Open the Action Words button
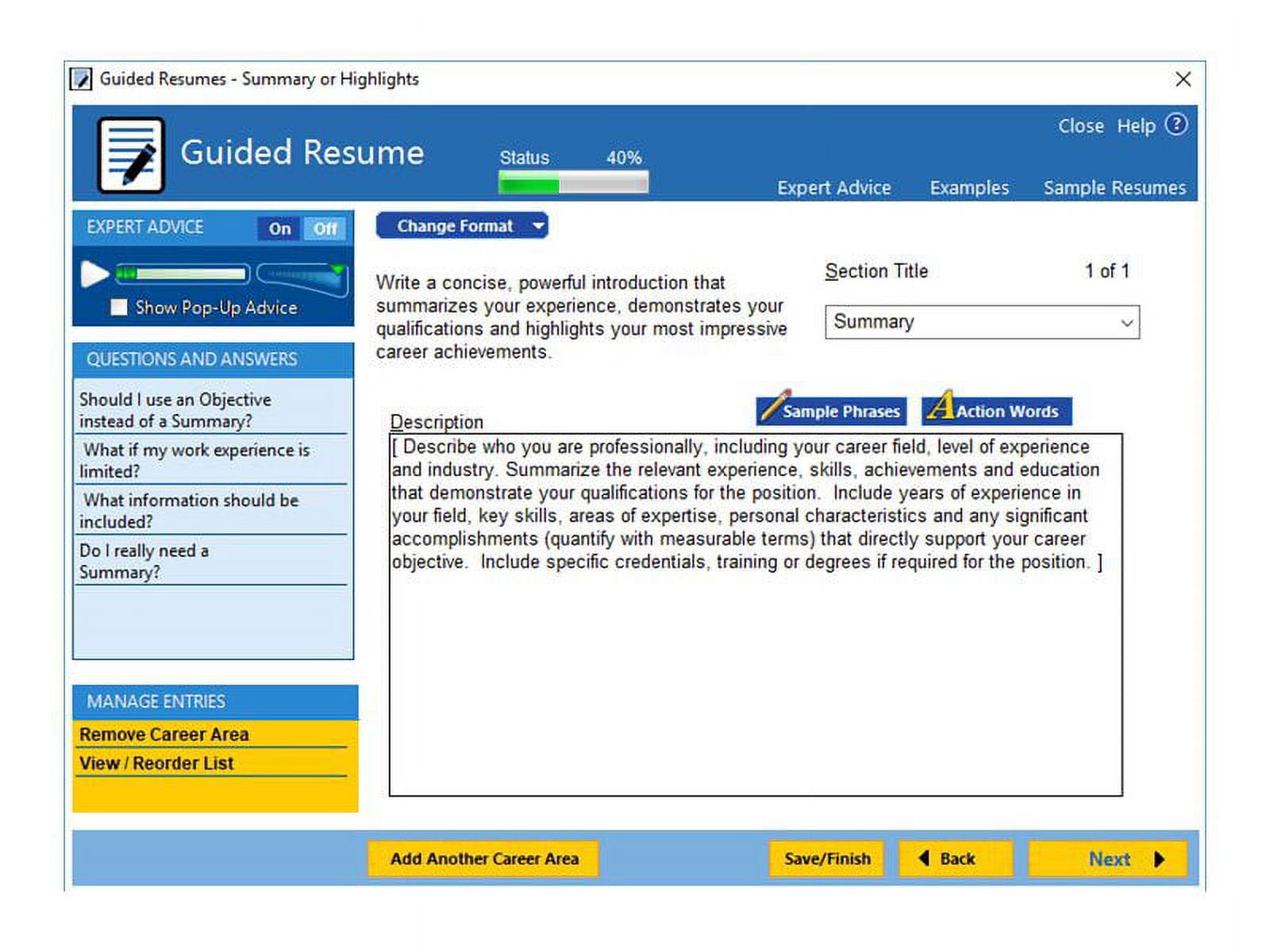Screen dimensions: 1270x952 coord(997,411)
